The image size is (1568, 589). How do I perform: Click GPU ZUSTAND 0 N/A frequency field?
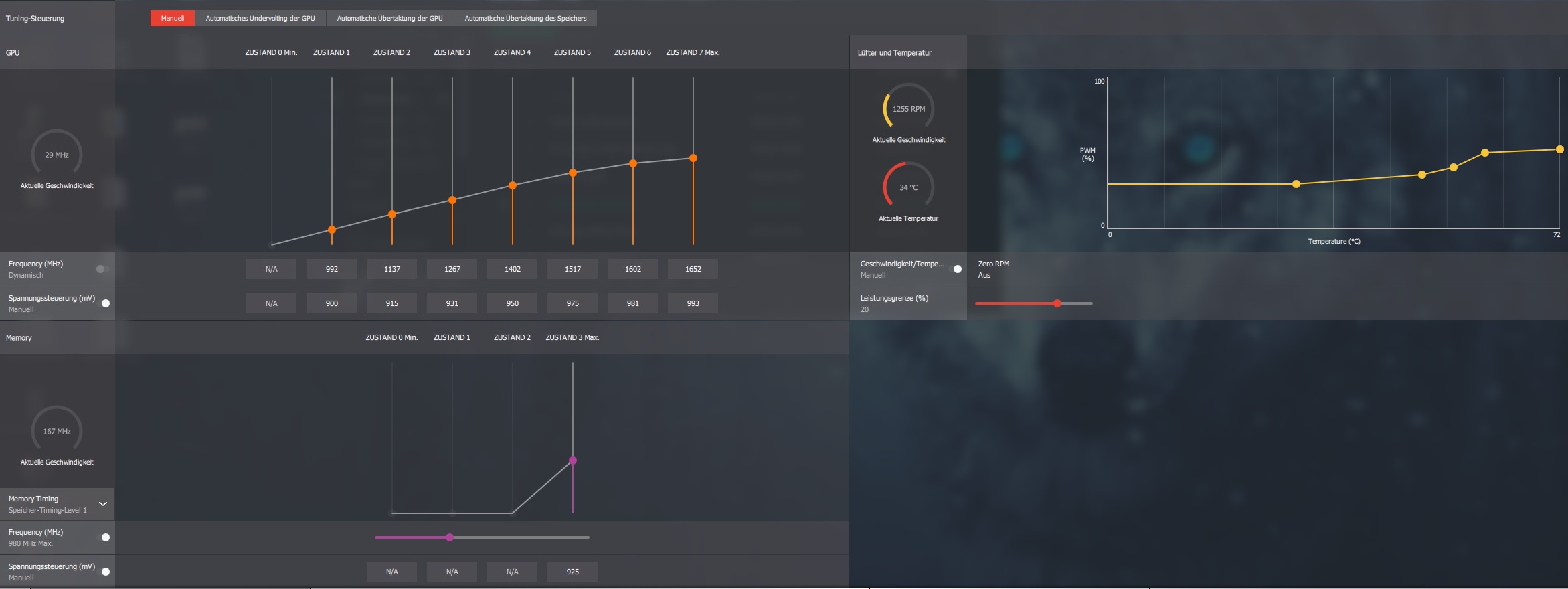pyautogui.click(x=271, y=269)
